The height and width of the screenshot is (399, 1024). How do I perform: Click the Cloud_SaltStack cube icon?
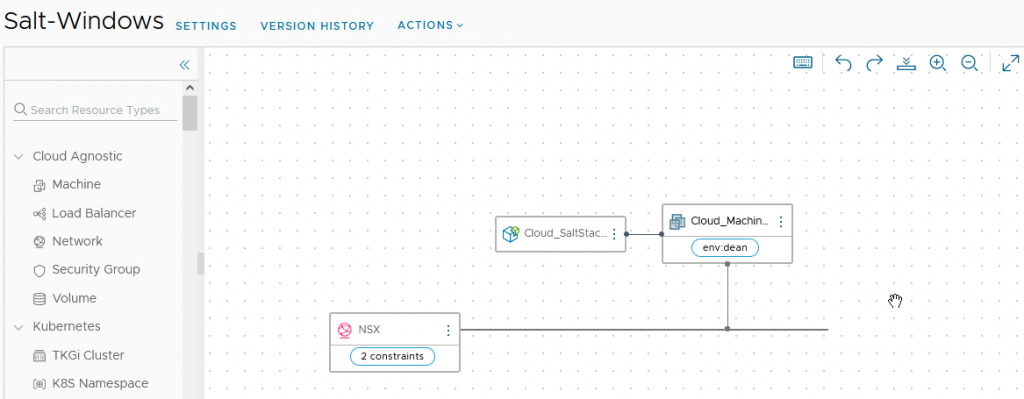(511, 234)
